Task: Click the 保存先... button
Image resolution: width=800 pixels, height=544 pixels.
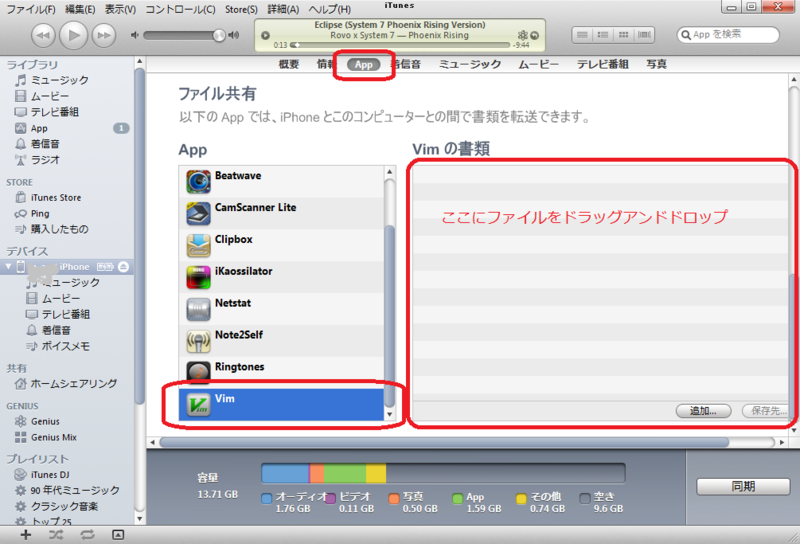Action: point(765,411)
